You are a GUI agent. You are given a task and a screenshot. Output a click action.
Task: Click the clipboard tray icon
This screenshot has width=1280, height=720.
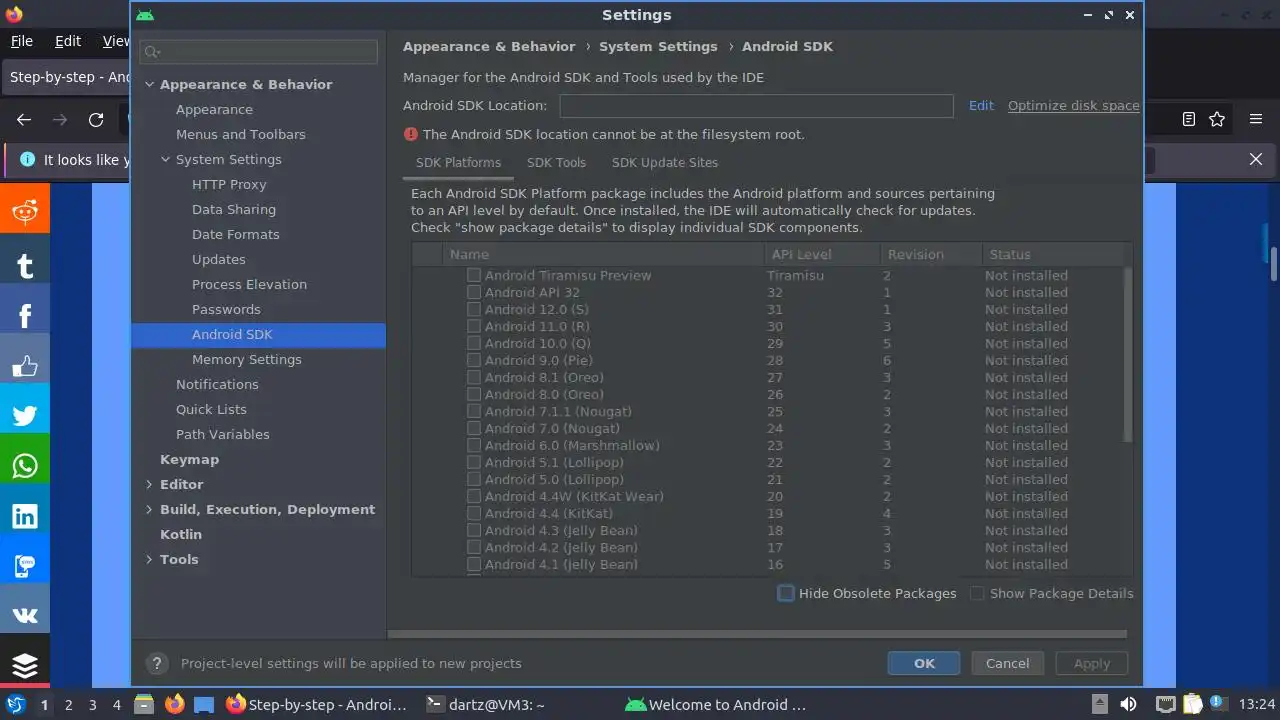tap(1192, 704)
